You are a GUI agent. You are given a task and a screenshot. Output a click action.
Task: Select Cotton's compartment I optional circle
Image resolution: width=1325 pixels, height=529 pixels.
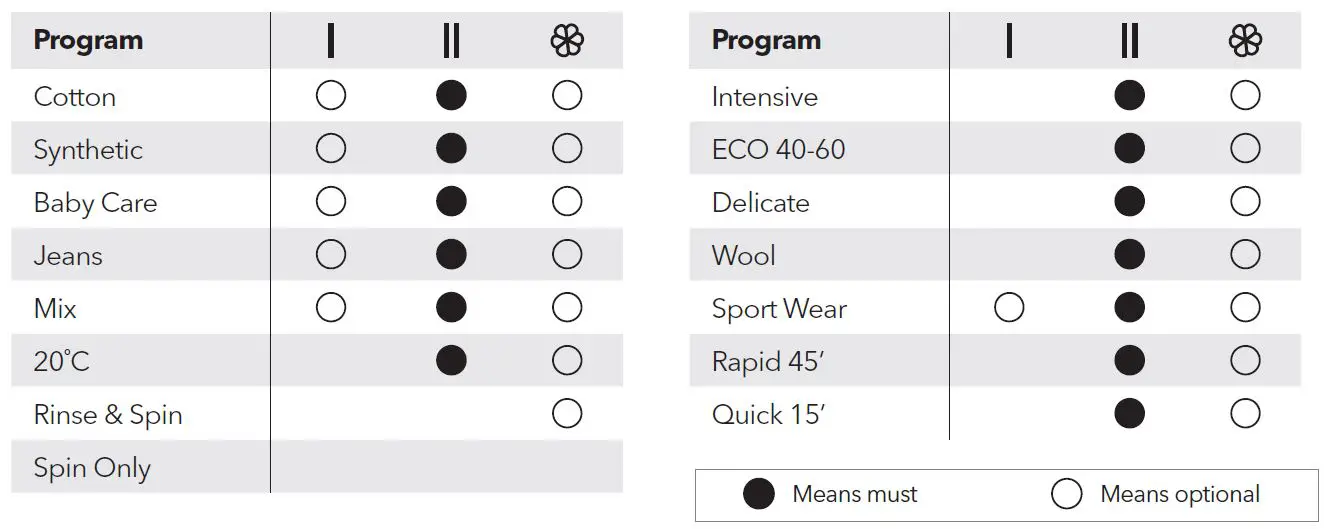331,96
